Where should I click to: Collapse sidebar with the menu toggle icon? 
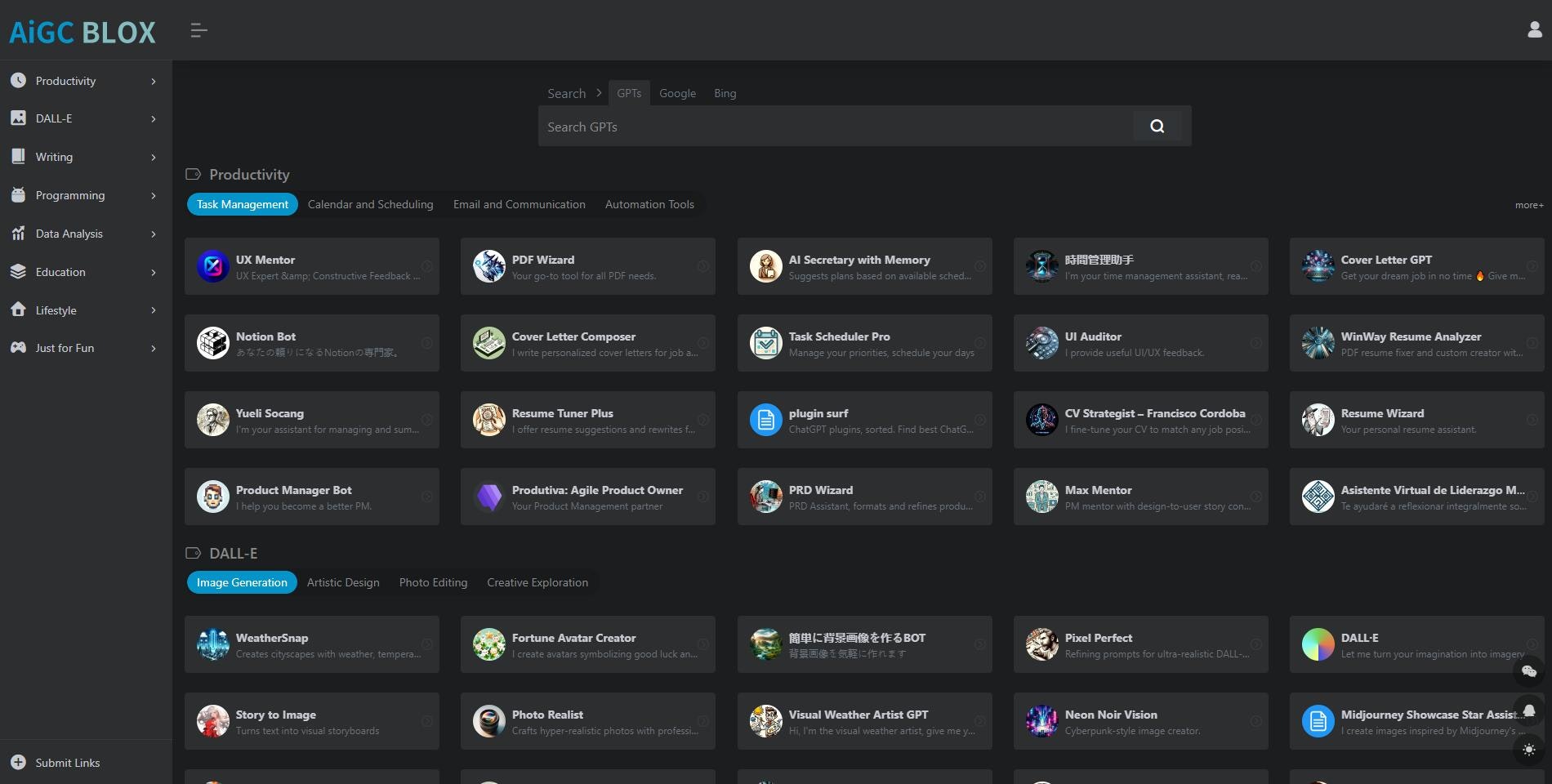(x=198, y=31)
